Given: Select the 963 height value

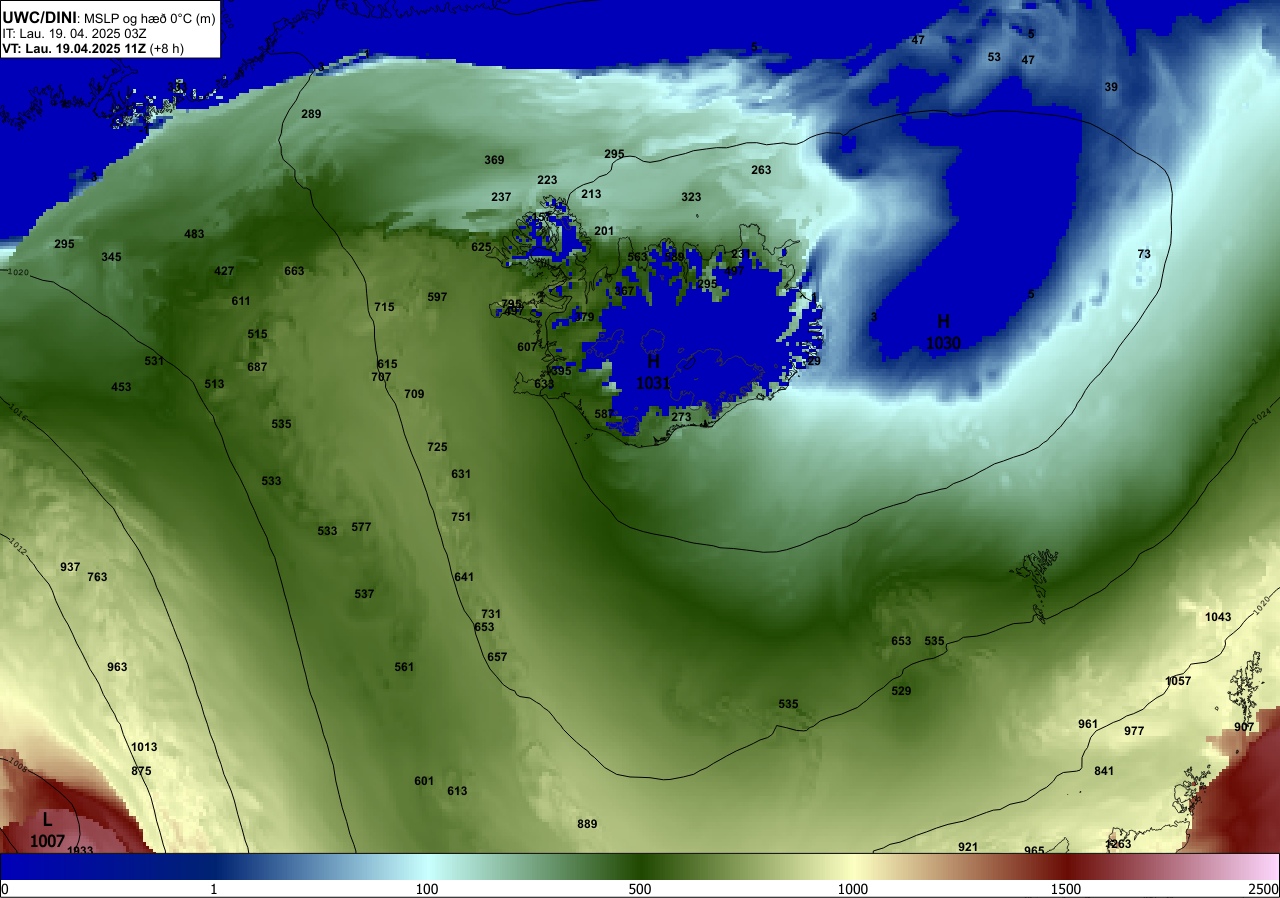Looking at the screenshot, I should coord(117,667).
